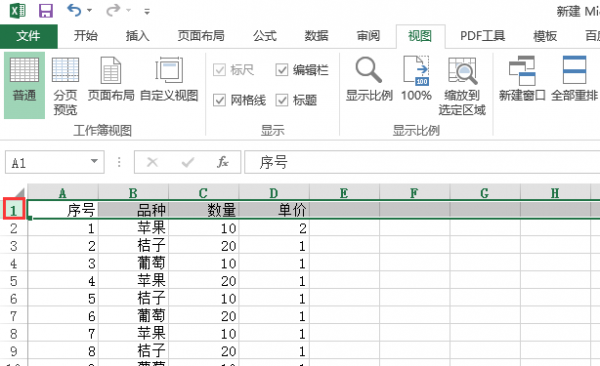
Task: Select row 2 header
Action: (x=14, y=228)
